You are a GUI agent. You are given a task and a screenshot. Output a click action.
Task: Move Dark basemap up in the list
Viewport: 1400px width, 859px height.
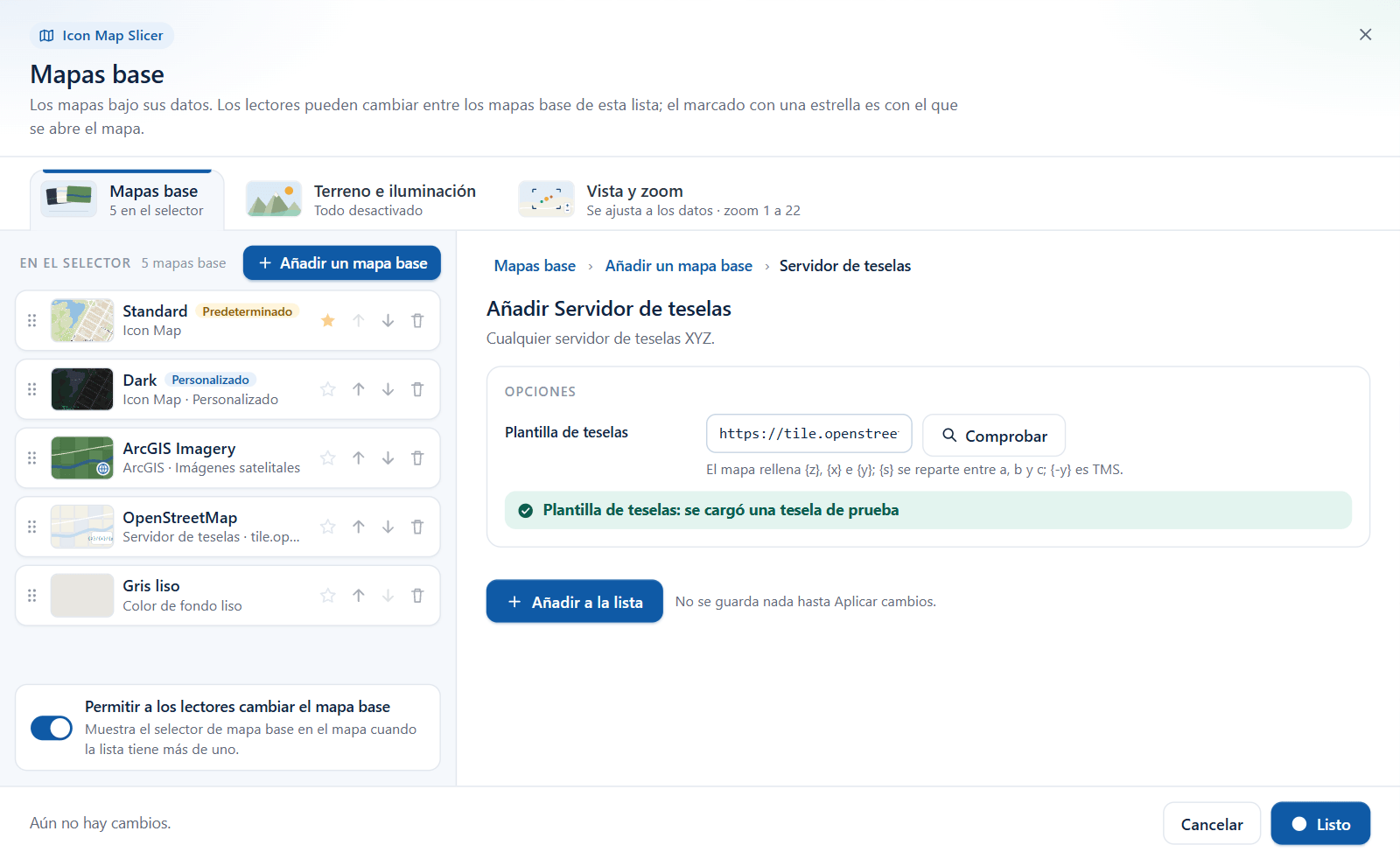(359, 389)
